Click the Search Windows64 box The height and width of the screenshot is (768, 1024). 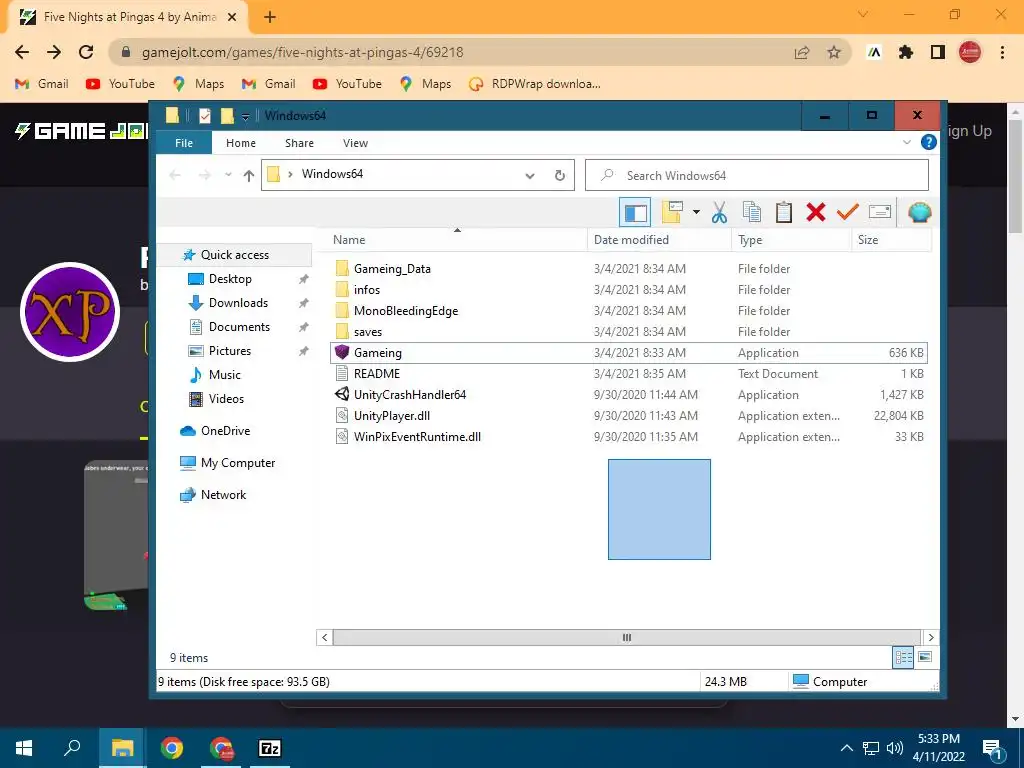click(757, 175)
